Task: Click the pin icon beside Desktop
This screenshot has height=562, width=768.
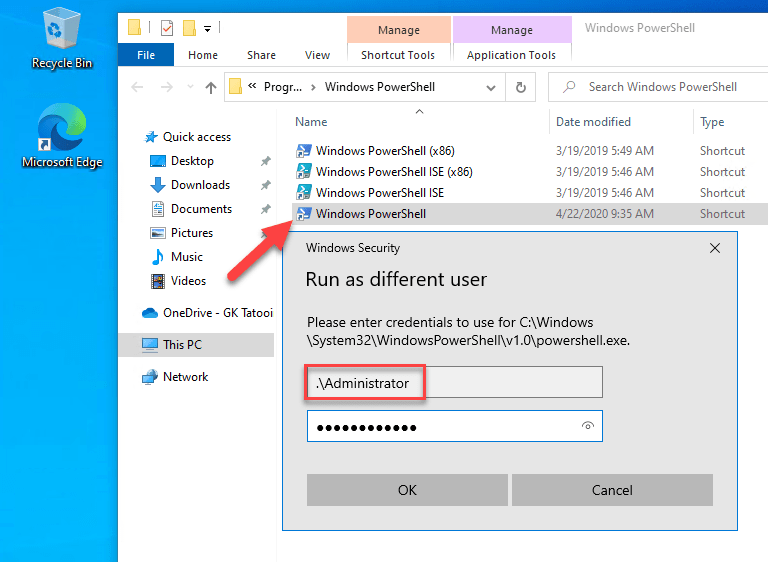Action: [265, 161]
